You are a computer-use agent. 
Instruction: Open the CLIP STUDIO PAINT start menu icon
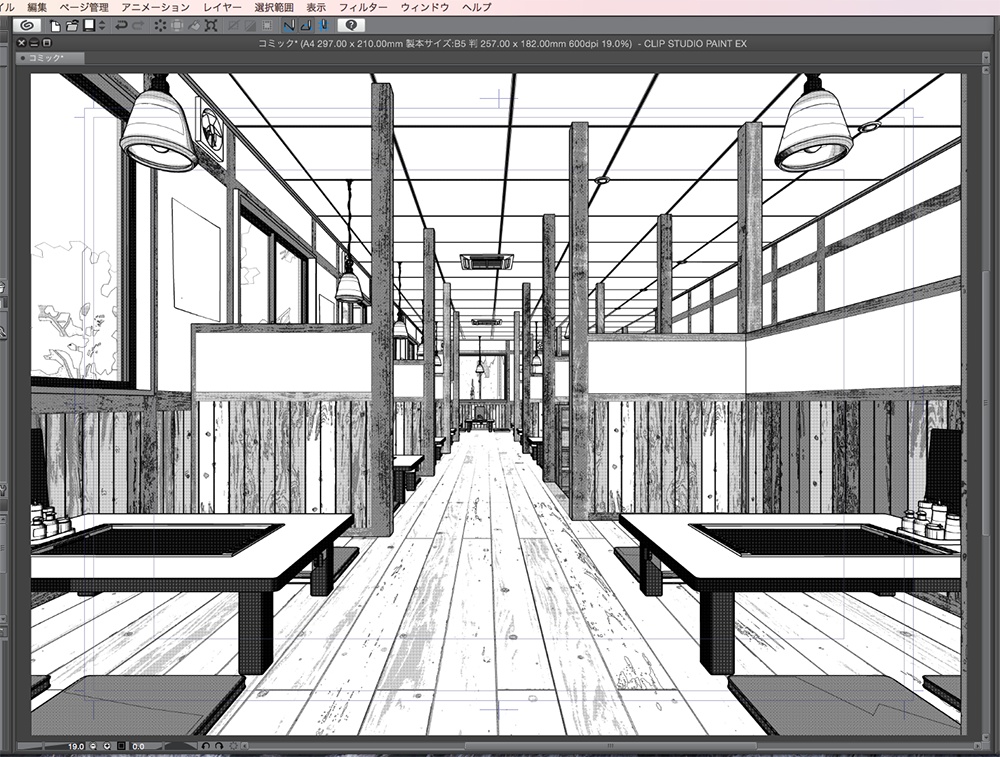28,25
